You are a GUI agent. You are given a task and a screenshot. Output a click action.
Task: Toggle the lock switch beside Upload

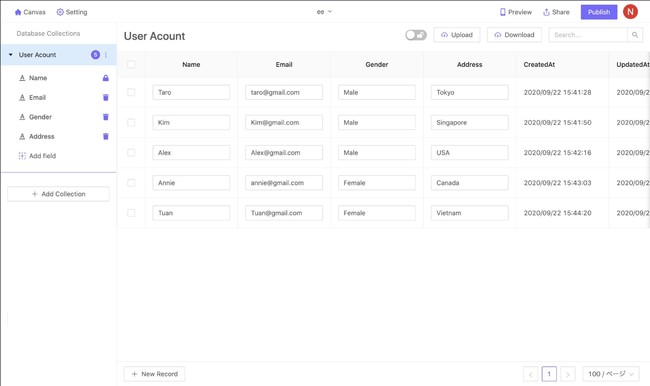416,35
